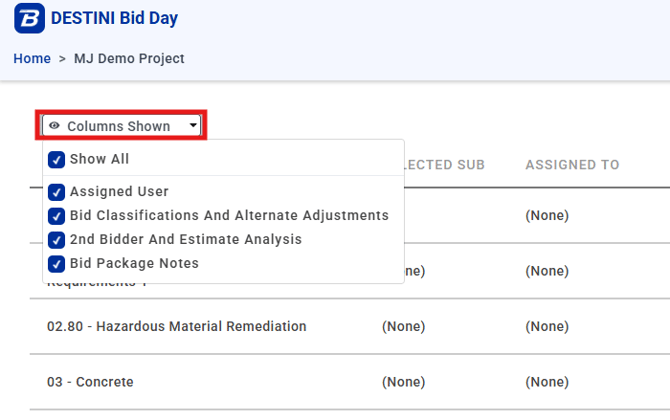Collapse the Columns Shown dropdown arrow
Image resolution: width=670 pixels, height=420 pixels.
tap(193, 126)
